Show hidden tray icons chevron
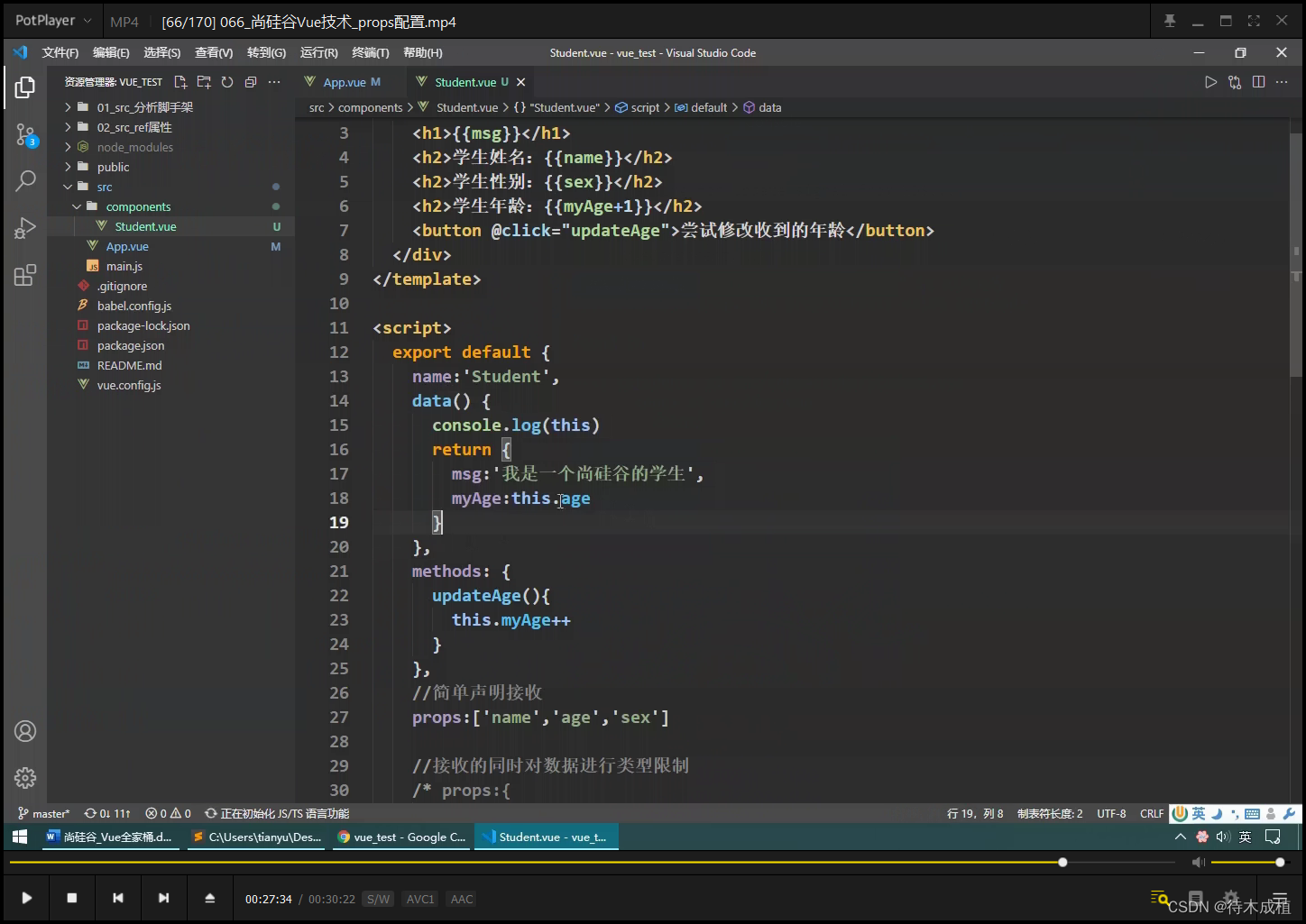 1180,837
